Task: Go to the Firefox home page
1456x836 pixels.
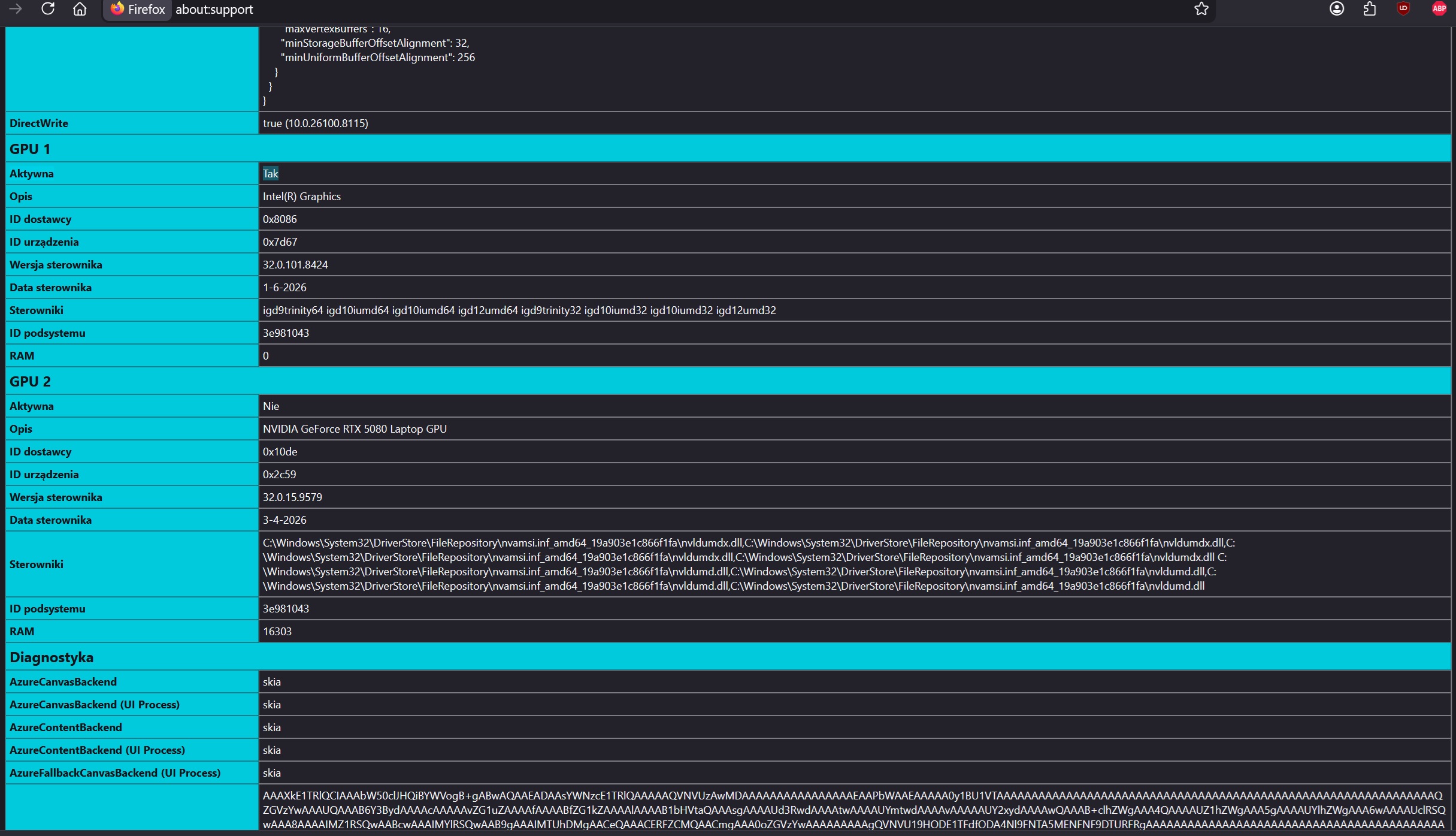Action: tap(80, 9)
